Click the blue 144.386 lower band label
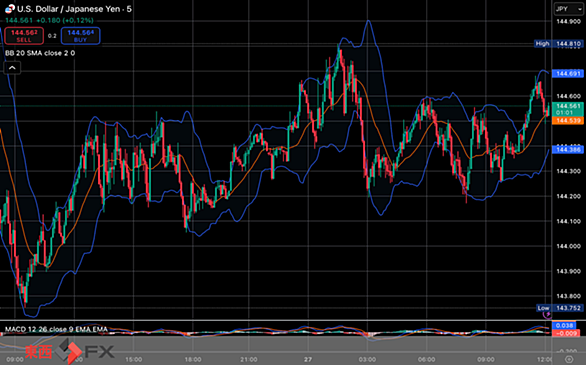Screen dimensions: 586x365 (x=567, y=150)
